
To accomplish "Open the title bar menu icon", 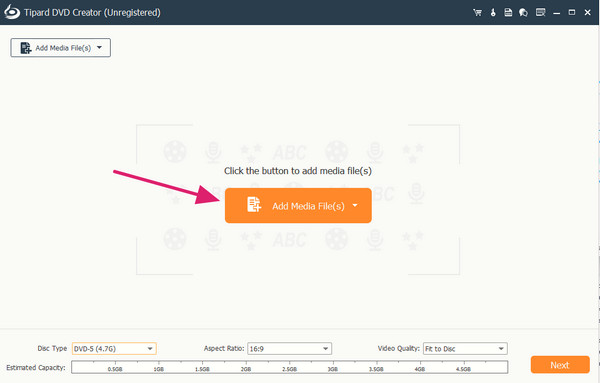I will click(540, 13).
